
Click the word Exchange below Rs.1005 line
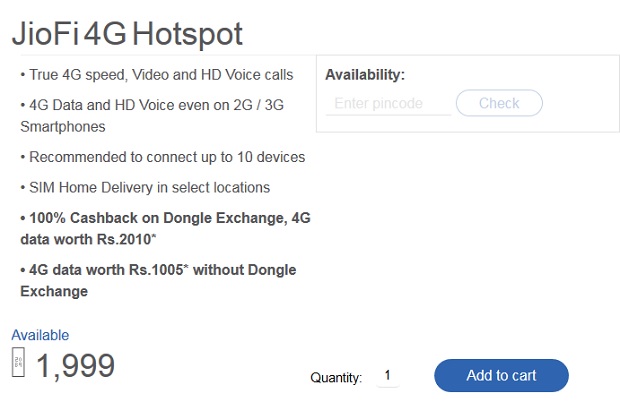(x=54, y=292)
